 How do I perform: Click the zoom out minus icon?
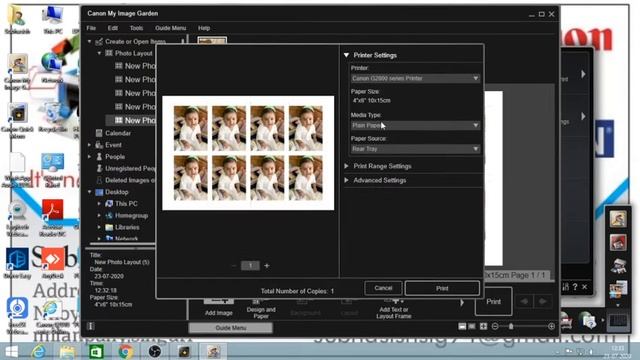[495, 326]
